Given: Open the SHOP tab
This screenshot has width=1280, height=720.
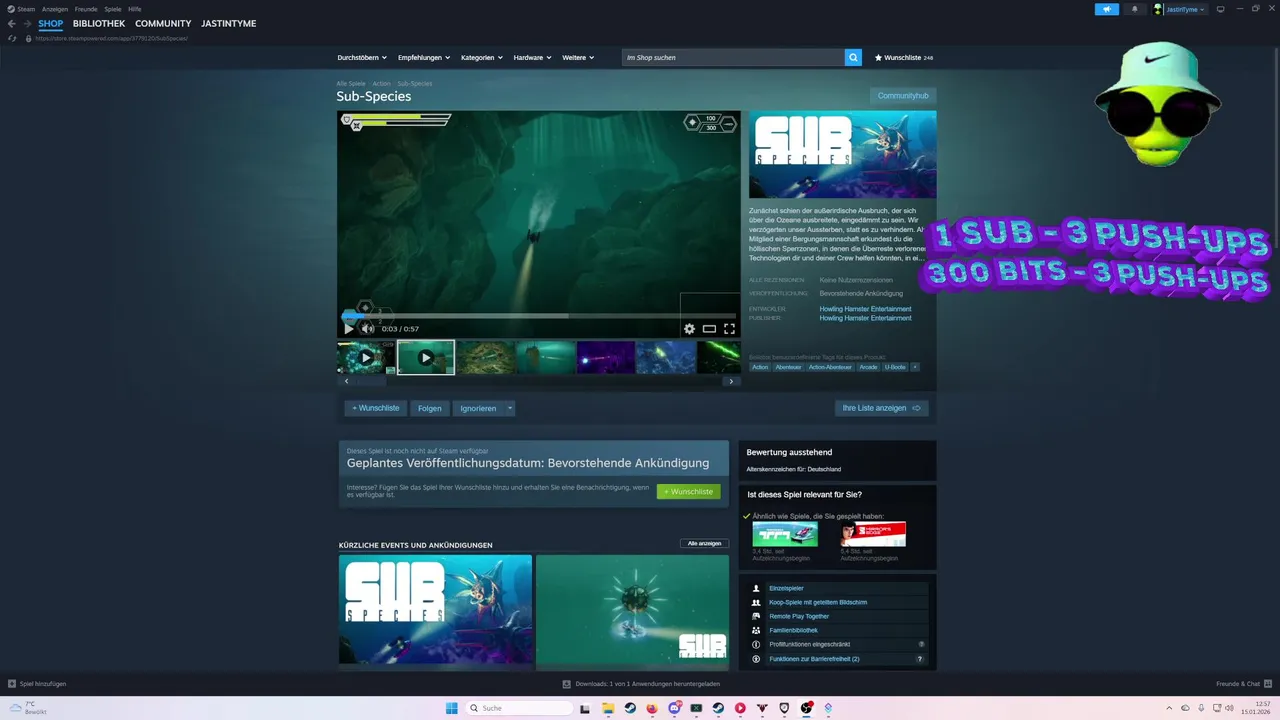Looking at the screenshot, I should (50, 23).
